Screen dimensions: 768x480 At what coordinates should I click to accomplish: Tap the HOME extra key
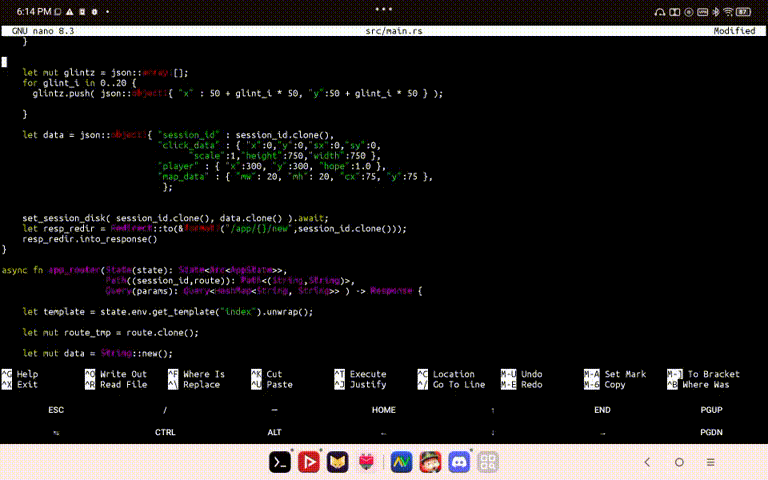coord(384,410)
